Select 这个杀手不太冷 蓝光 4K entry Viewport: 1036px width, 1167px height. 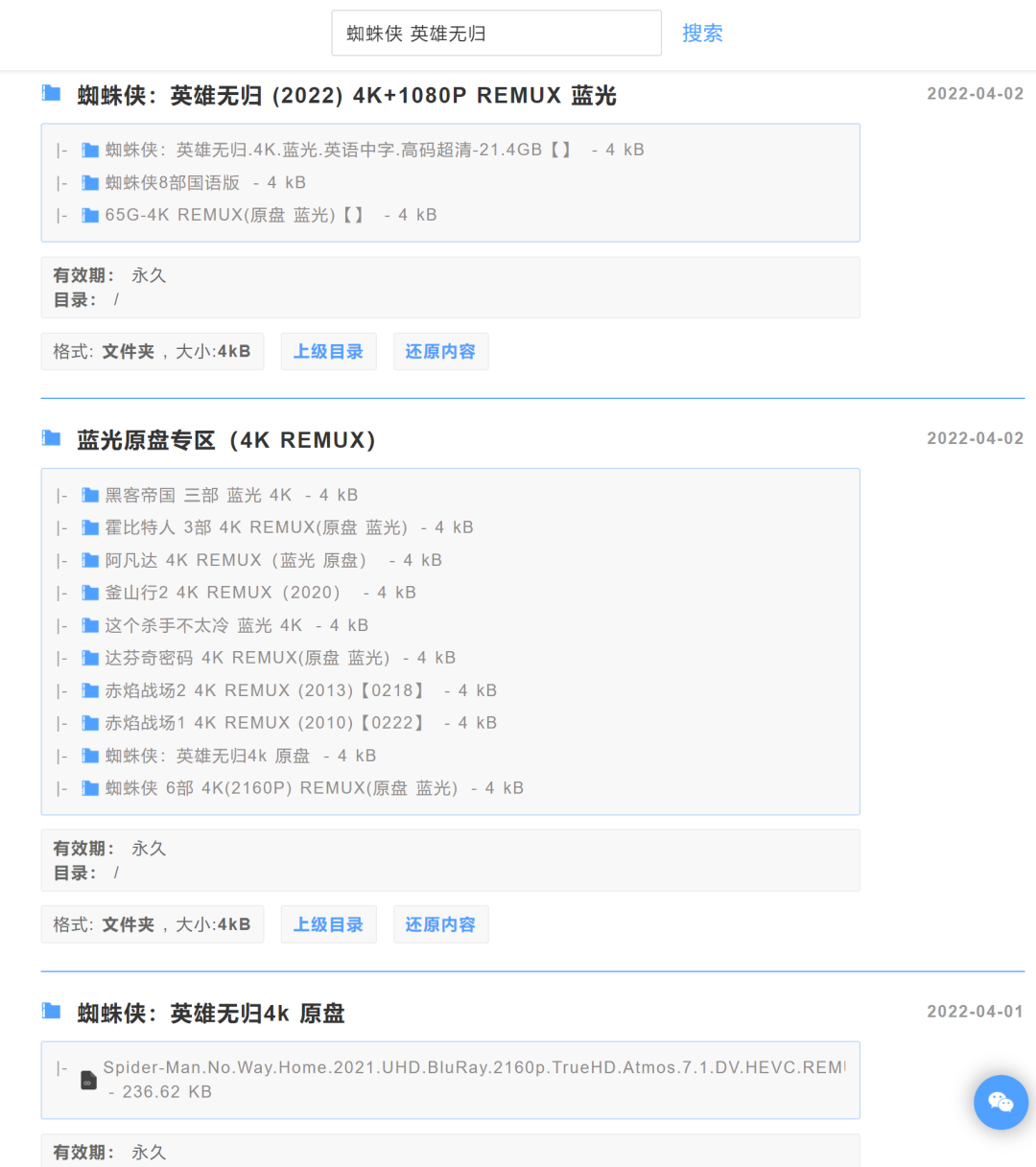[x=203, y=625]
